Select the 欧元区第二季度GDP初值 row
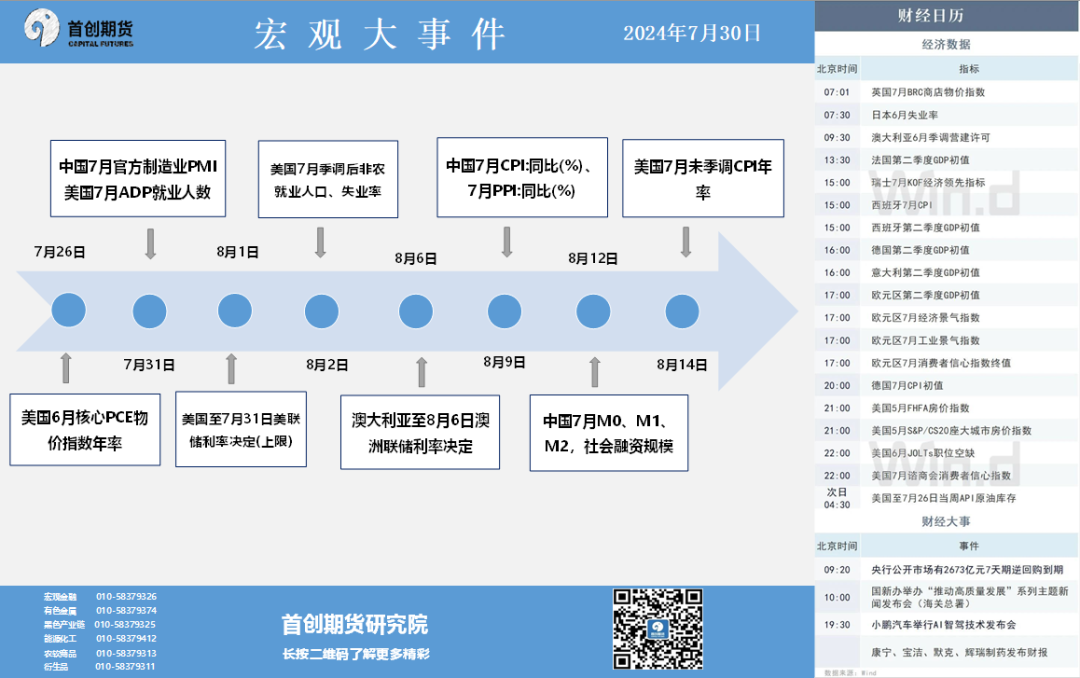 pos(946,295)
